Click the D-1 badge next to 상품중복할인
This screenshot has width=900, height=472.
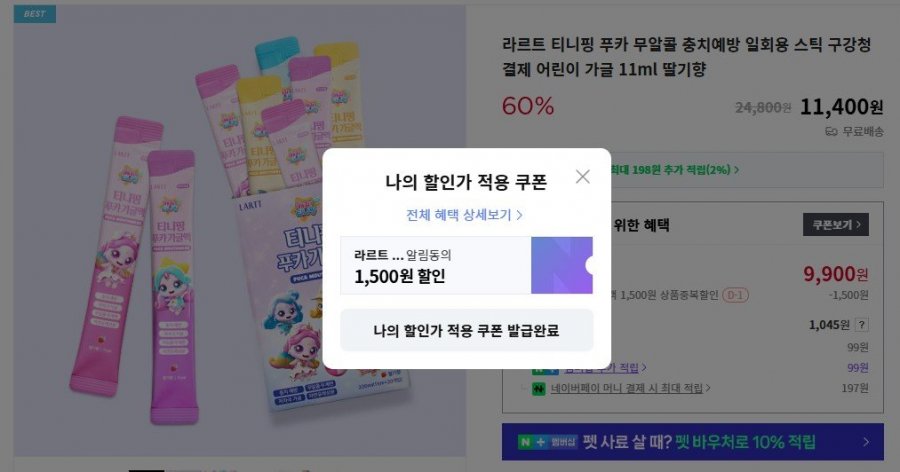[x=735, y=295]
